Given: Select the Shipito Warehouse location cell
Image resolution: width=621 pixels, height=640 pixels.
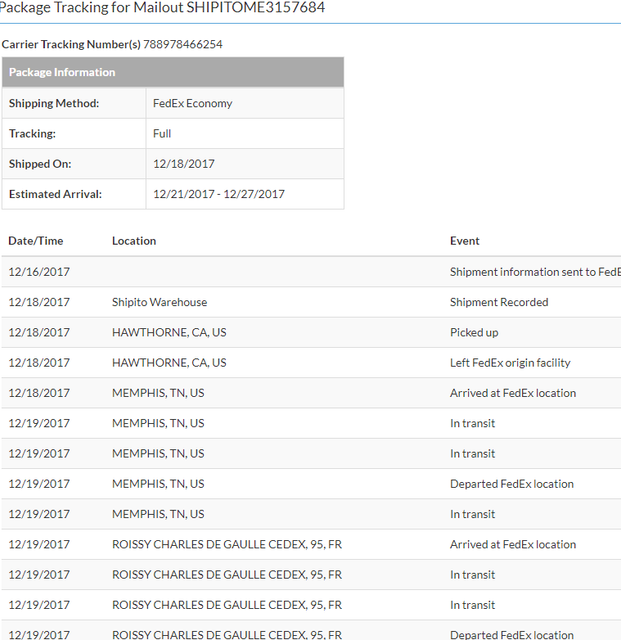Looking at the screenshot, I should [x=160, y=302].
